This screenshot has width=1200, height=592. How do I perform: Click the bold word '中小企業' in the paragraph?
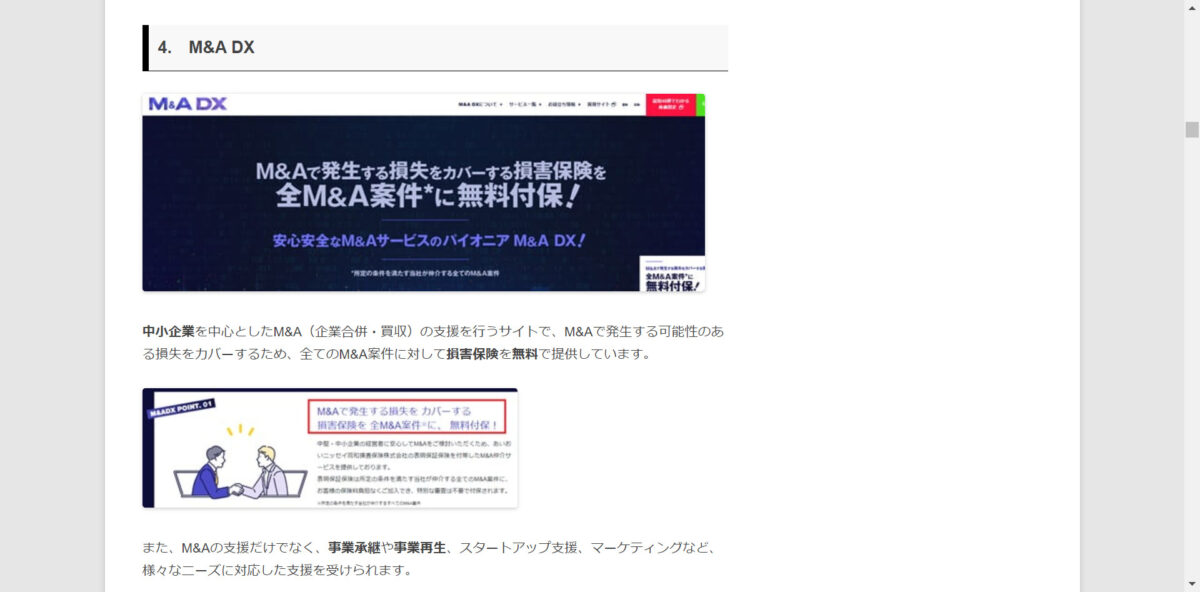(x=168, y=331)
